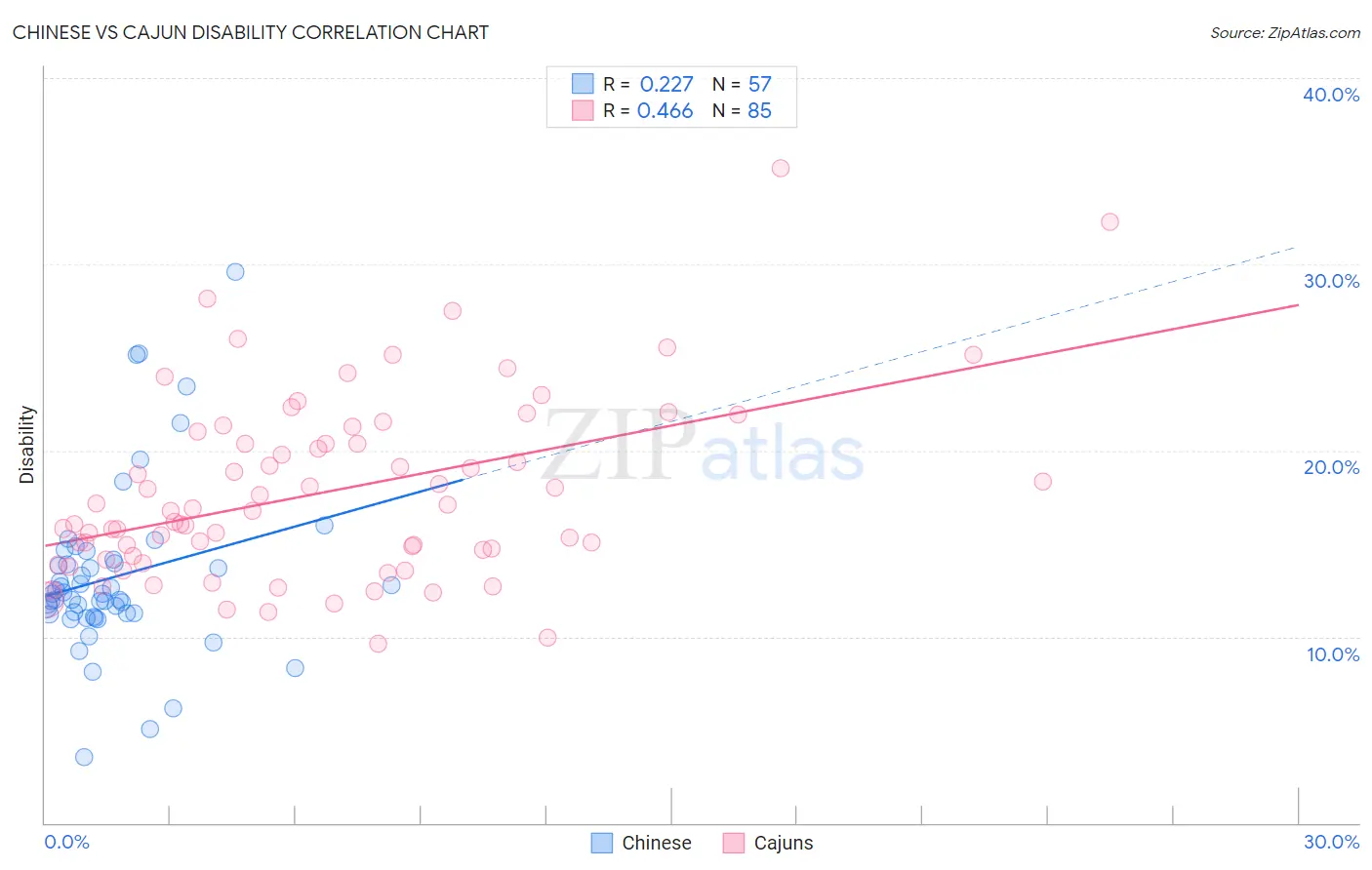Image resolution: width=1372 pixels, height=870 pixels.
Task: Click the Disability y-axis label
Action: click(27, 445)
